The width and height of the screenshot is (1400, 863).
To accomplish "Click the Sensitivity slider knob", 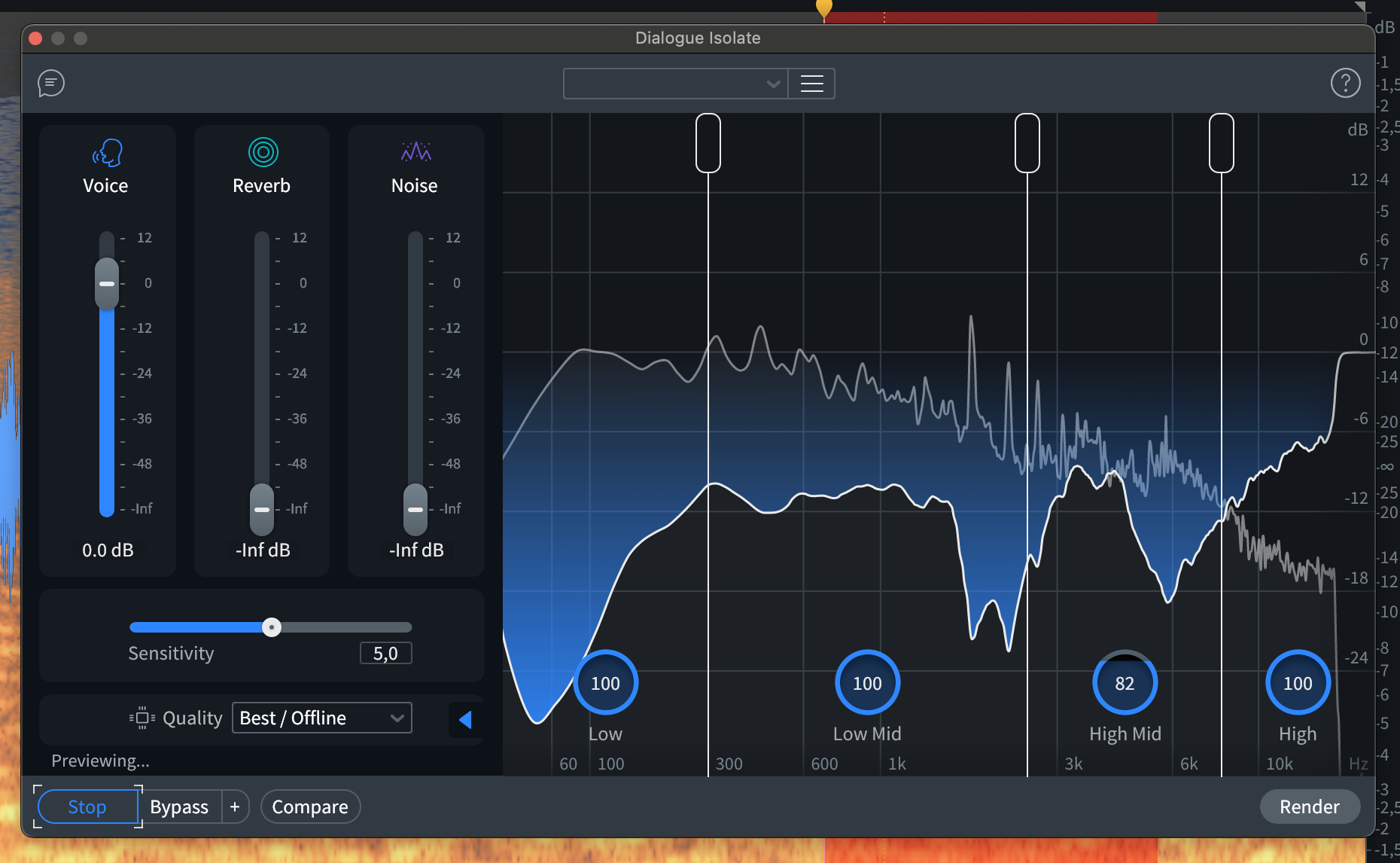I will pyautogui.click(x=272, y=627).
